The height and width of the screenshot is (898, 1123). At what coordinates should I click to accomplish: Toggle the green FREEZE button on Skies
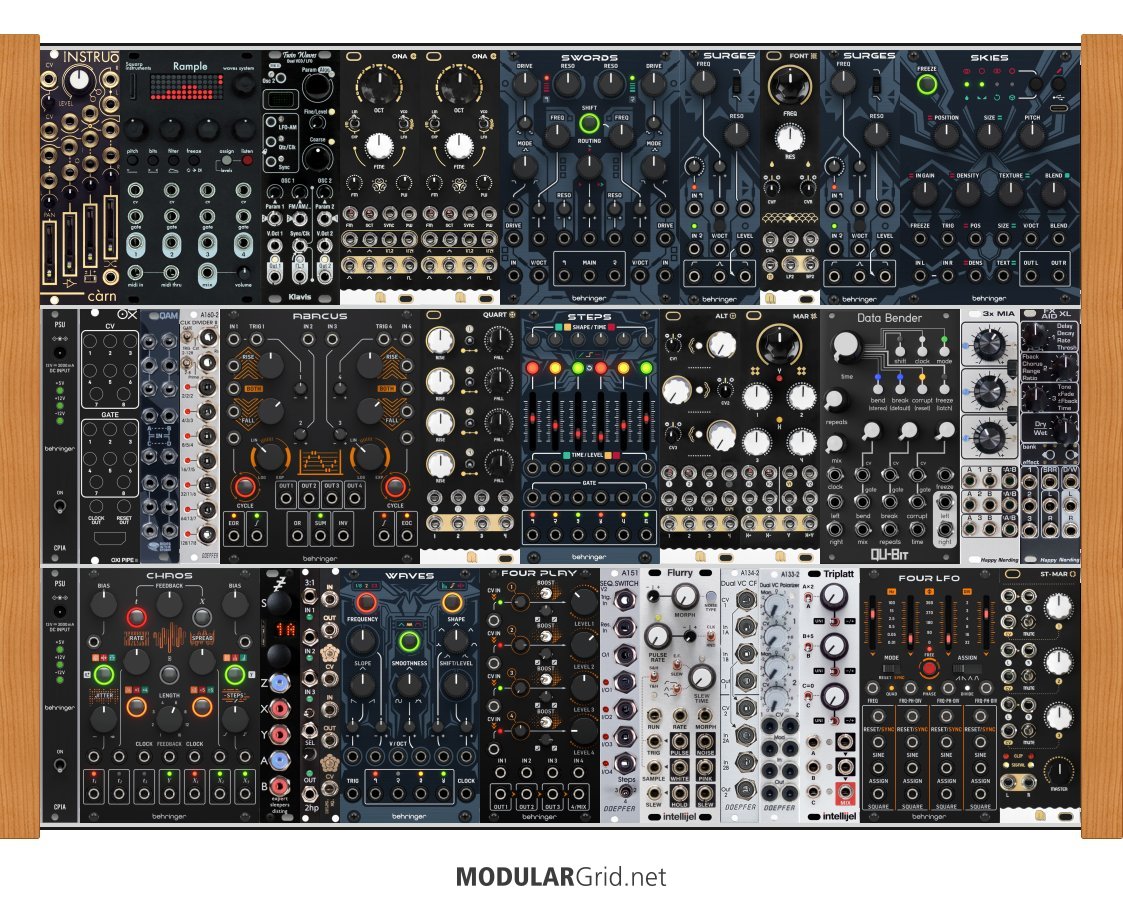tap(927, 85)
